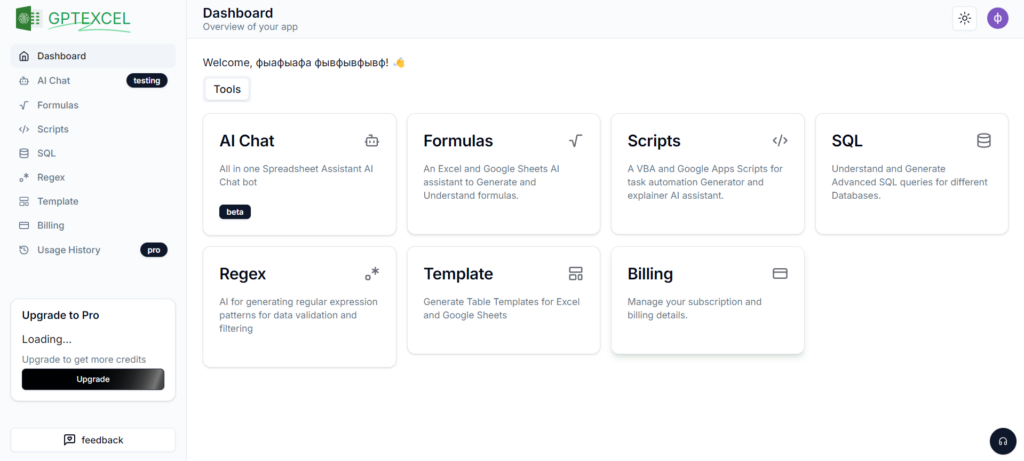This screenshot has width=1024, height=461.
Task: Click the black Upgrade button
Action: 93,379
